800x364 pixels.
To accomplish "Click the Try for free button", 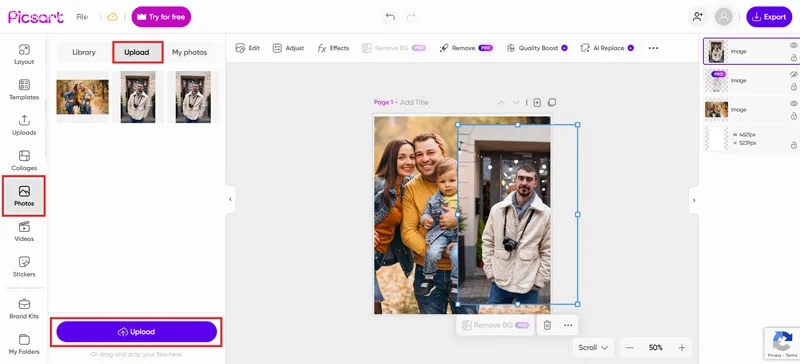I will pos(161,17).
